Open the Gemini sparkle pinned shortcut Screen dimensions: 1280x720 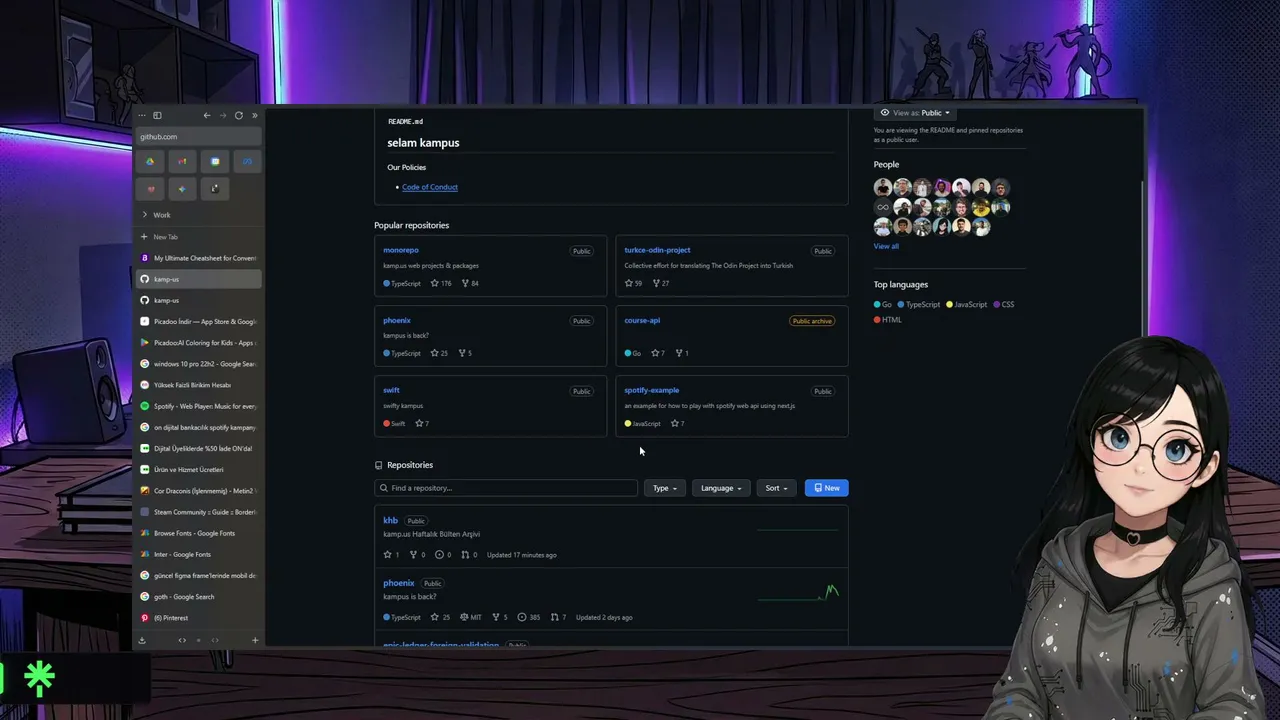[182, 188]
